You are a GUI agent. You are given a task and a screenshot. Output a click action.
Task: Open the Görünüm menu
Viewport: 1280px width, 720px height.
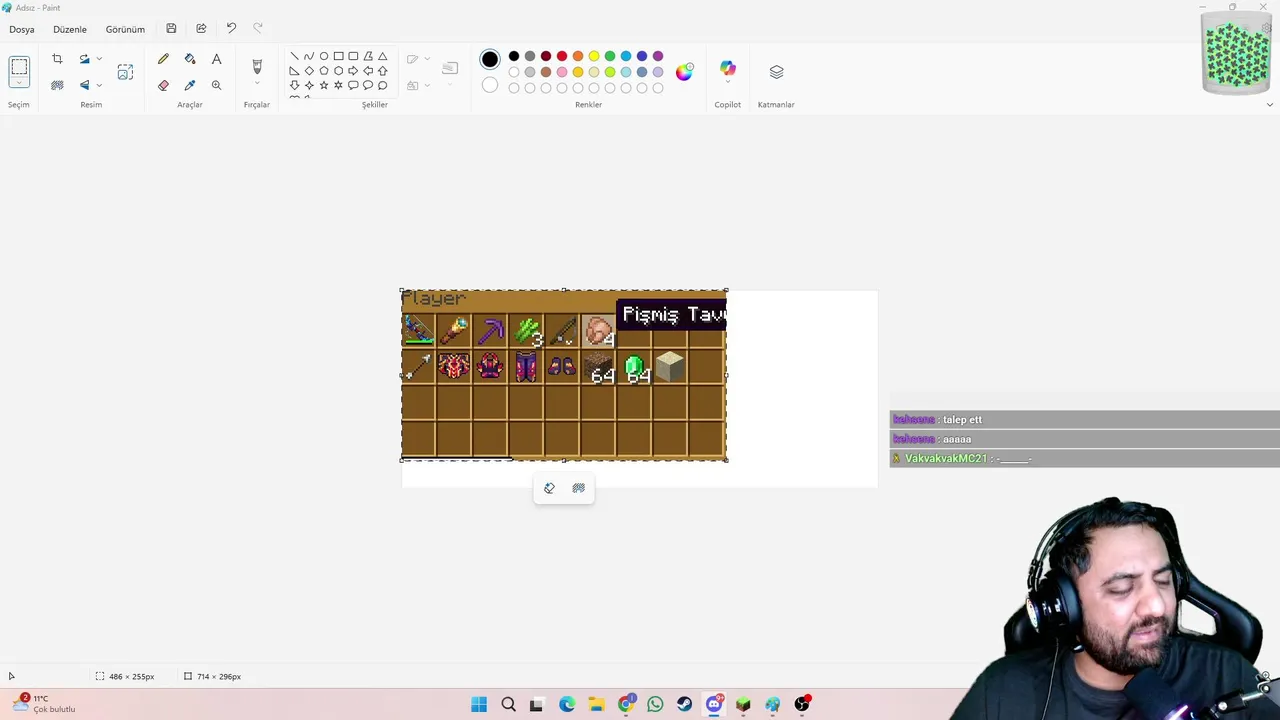125,29
